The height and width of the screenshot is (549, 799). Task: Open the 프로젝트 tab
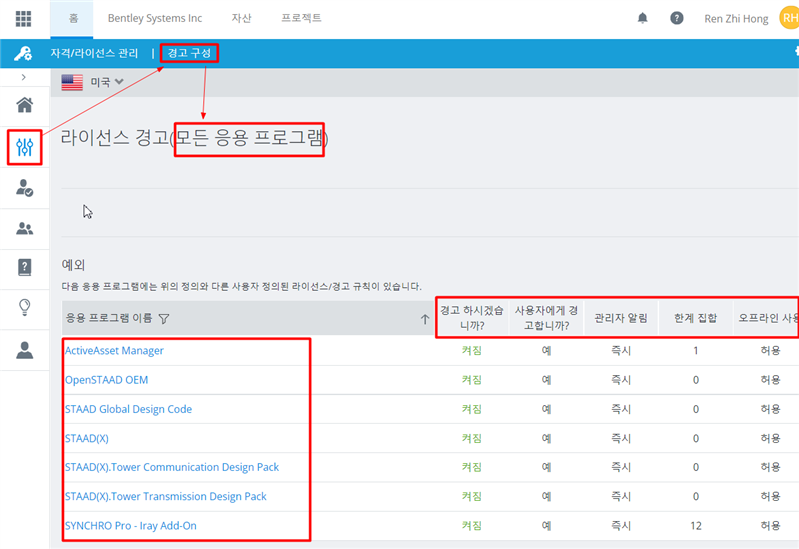click(x=301, y=18)
